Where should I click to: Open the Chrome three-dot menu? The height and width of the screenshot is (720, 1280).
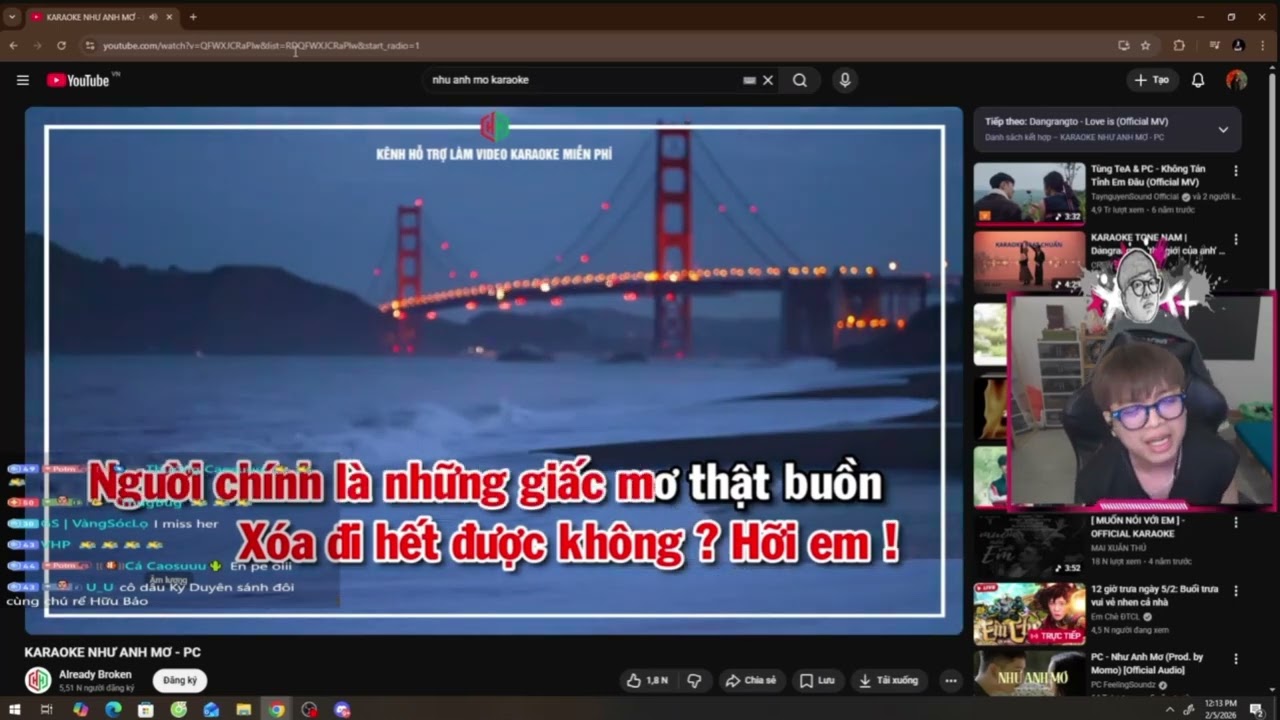click(1263, 45)
